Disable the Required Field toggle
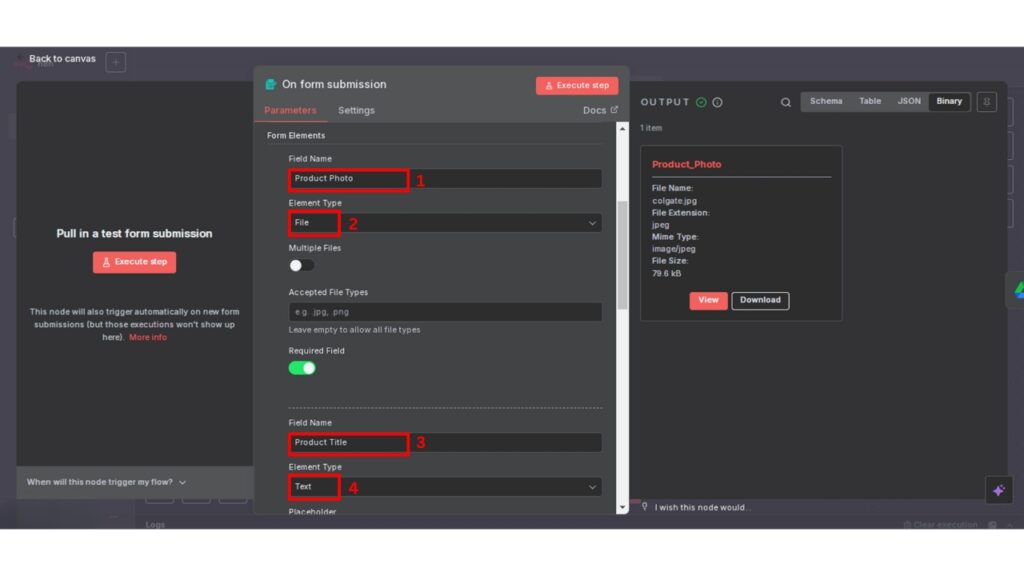Screen dimensions: 1024x576 coord(302,368)
